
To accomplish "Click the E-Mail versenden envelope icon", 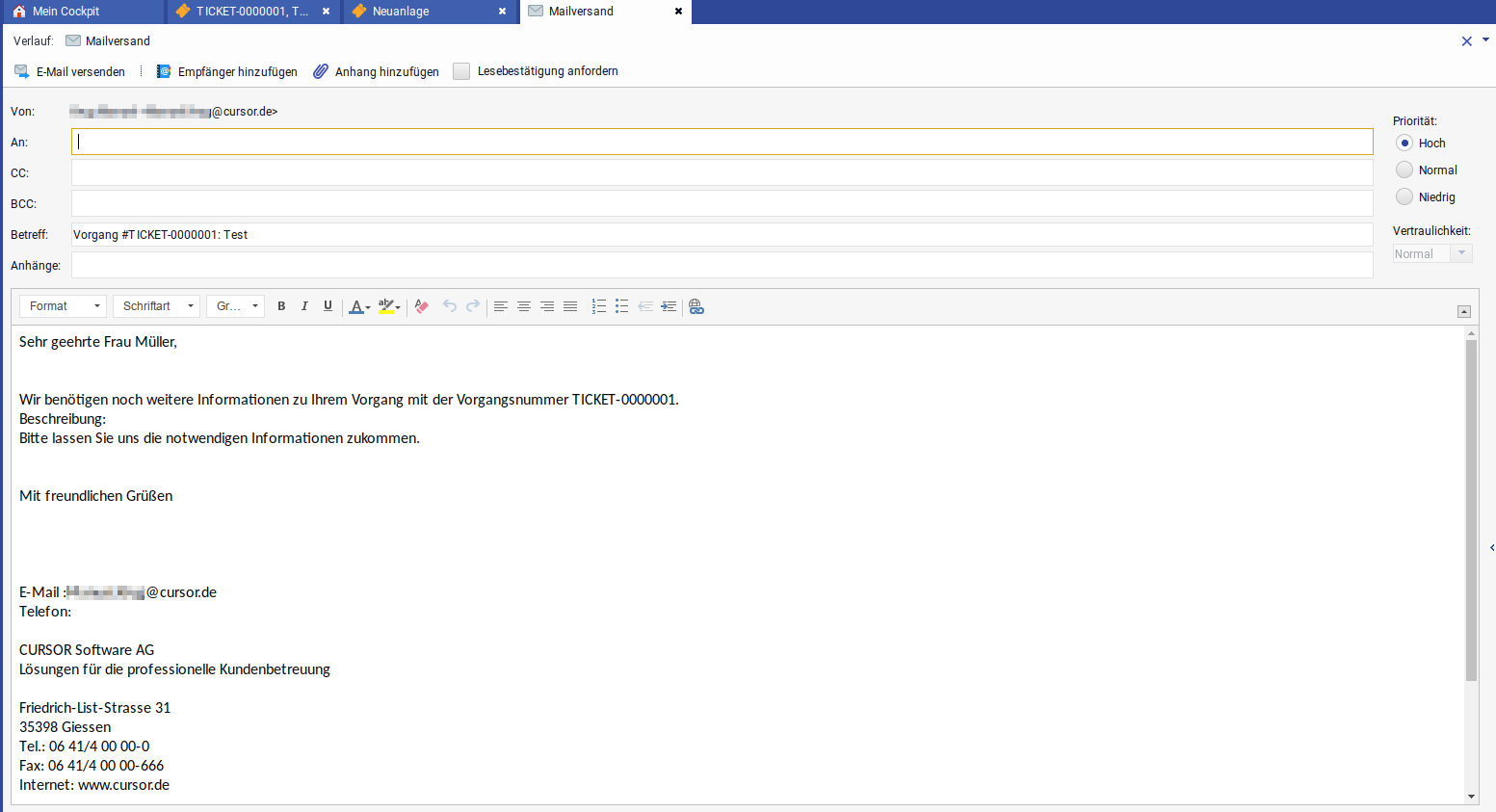I will [21, 71].
